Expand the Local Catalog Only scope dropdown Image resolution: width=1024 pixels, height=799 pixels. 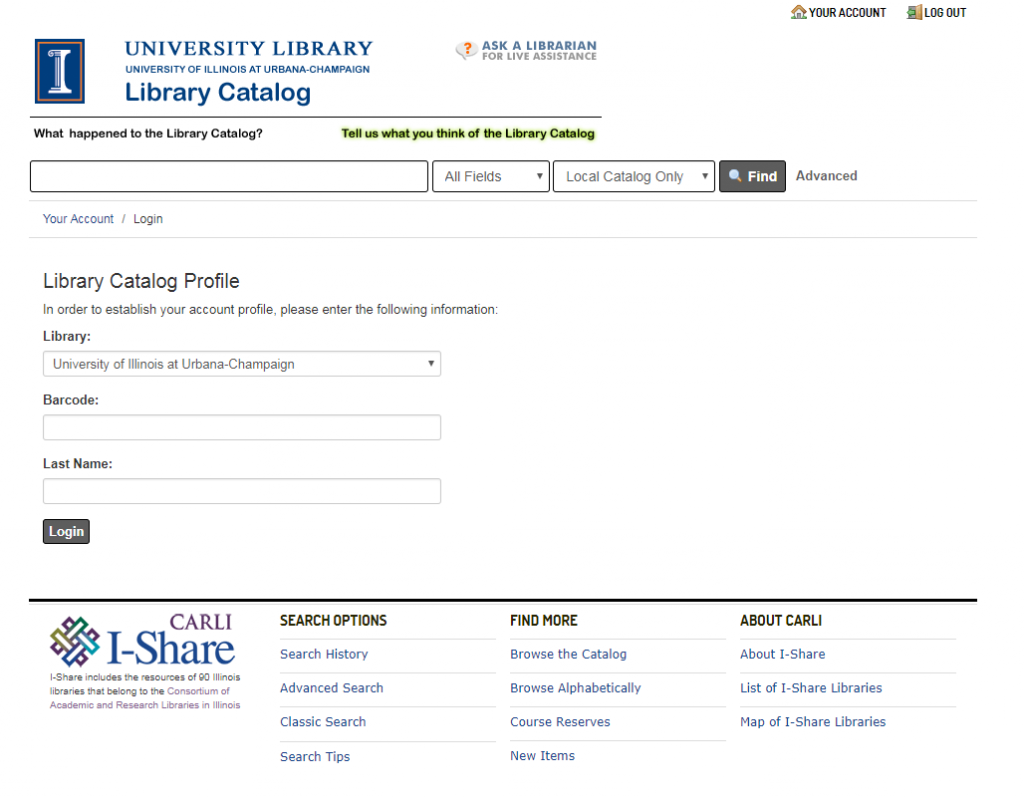(x=634, y=176)
